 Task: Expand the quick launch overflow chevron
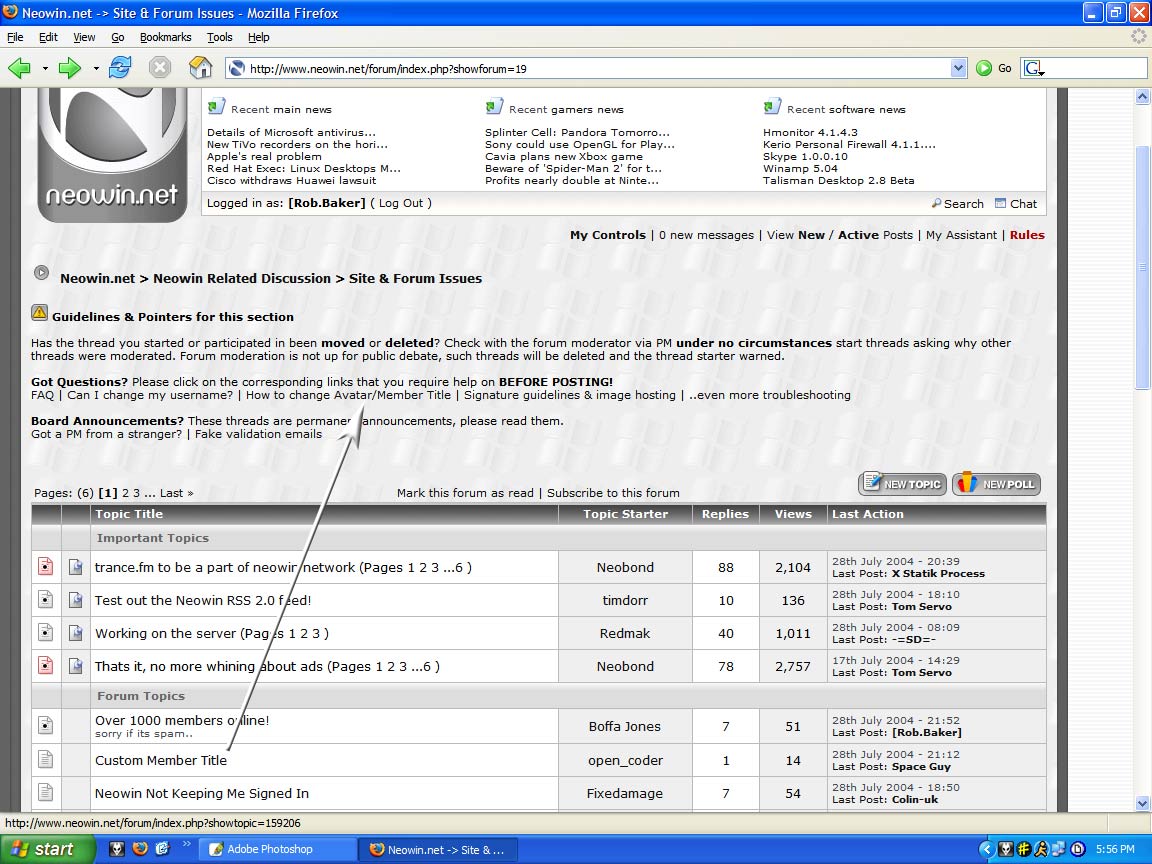coord(187,844)
